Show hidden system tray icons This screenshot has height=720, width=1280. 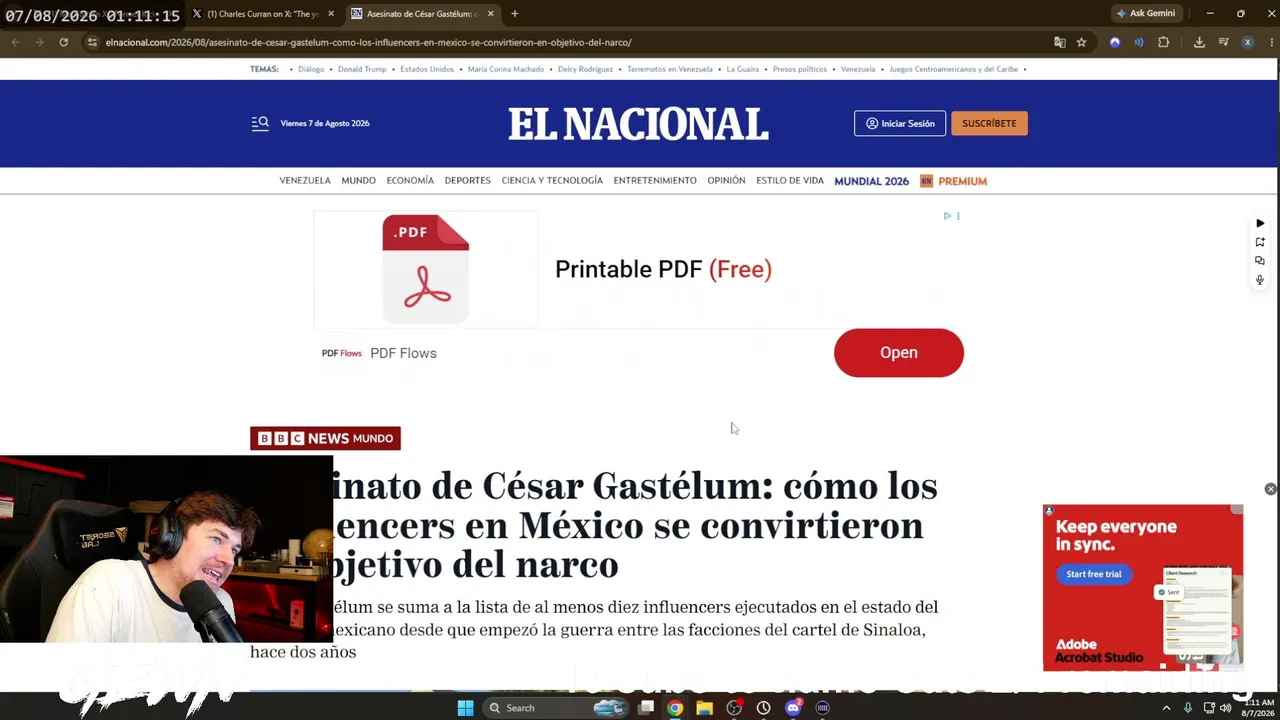click(1166, 708)
